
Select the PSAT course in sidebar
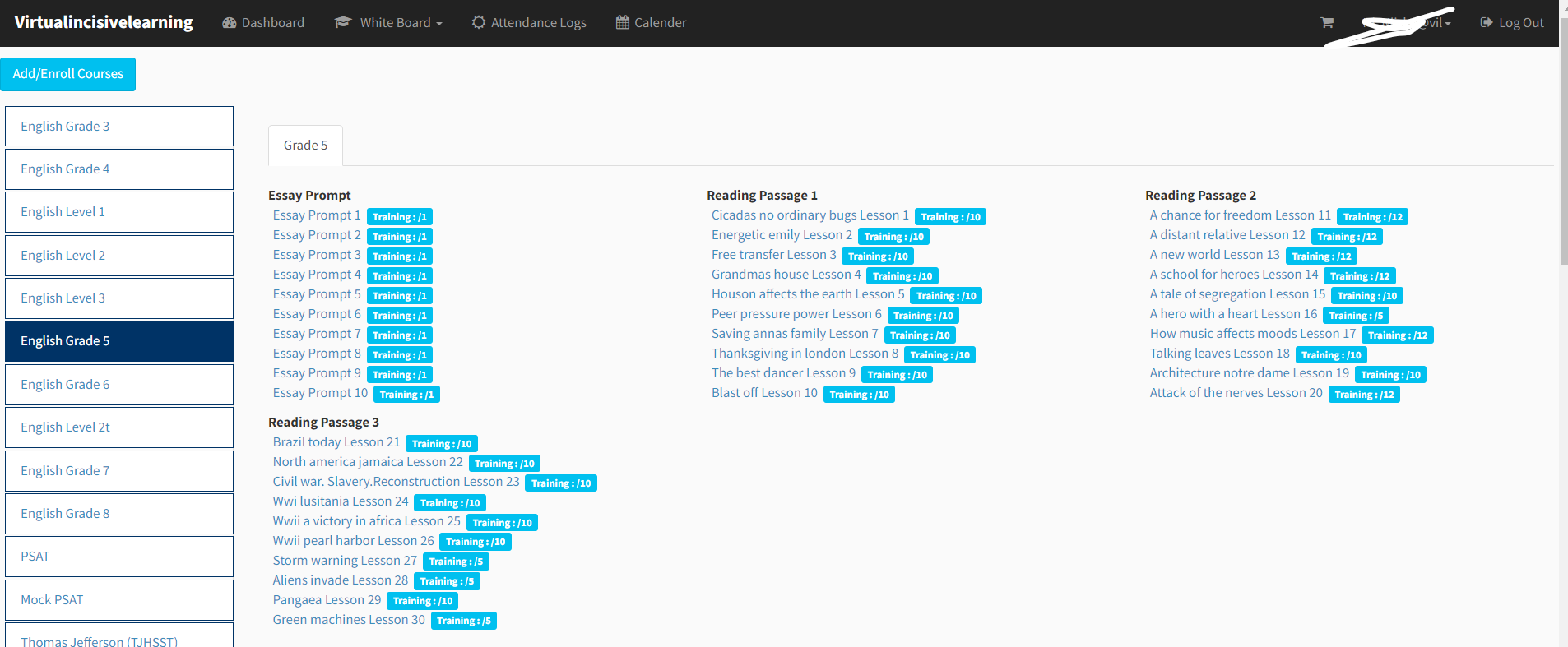tap(119, 557)
